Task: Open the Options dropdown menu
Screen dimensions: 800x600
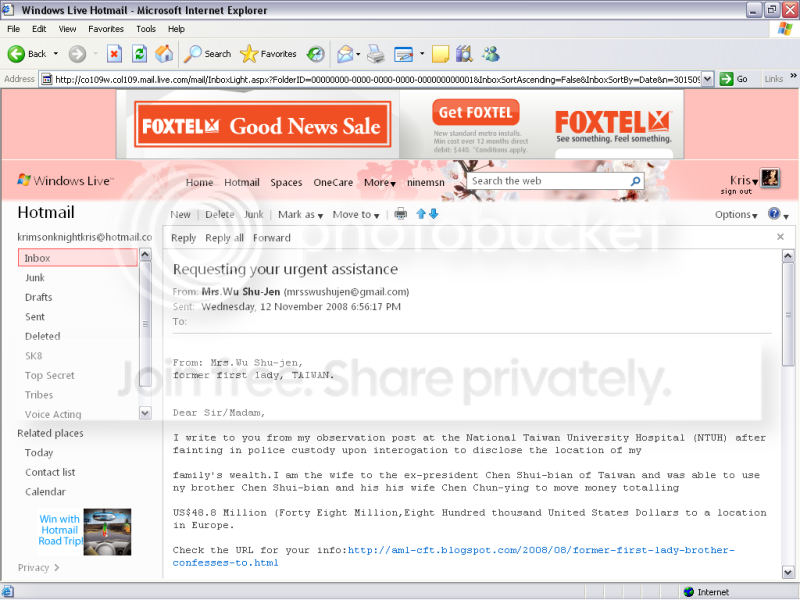Action: pyautogui.click(x=736, y=215)
